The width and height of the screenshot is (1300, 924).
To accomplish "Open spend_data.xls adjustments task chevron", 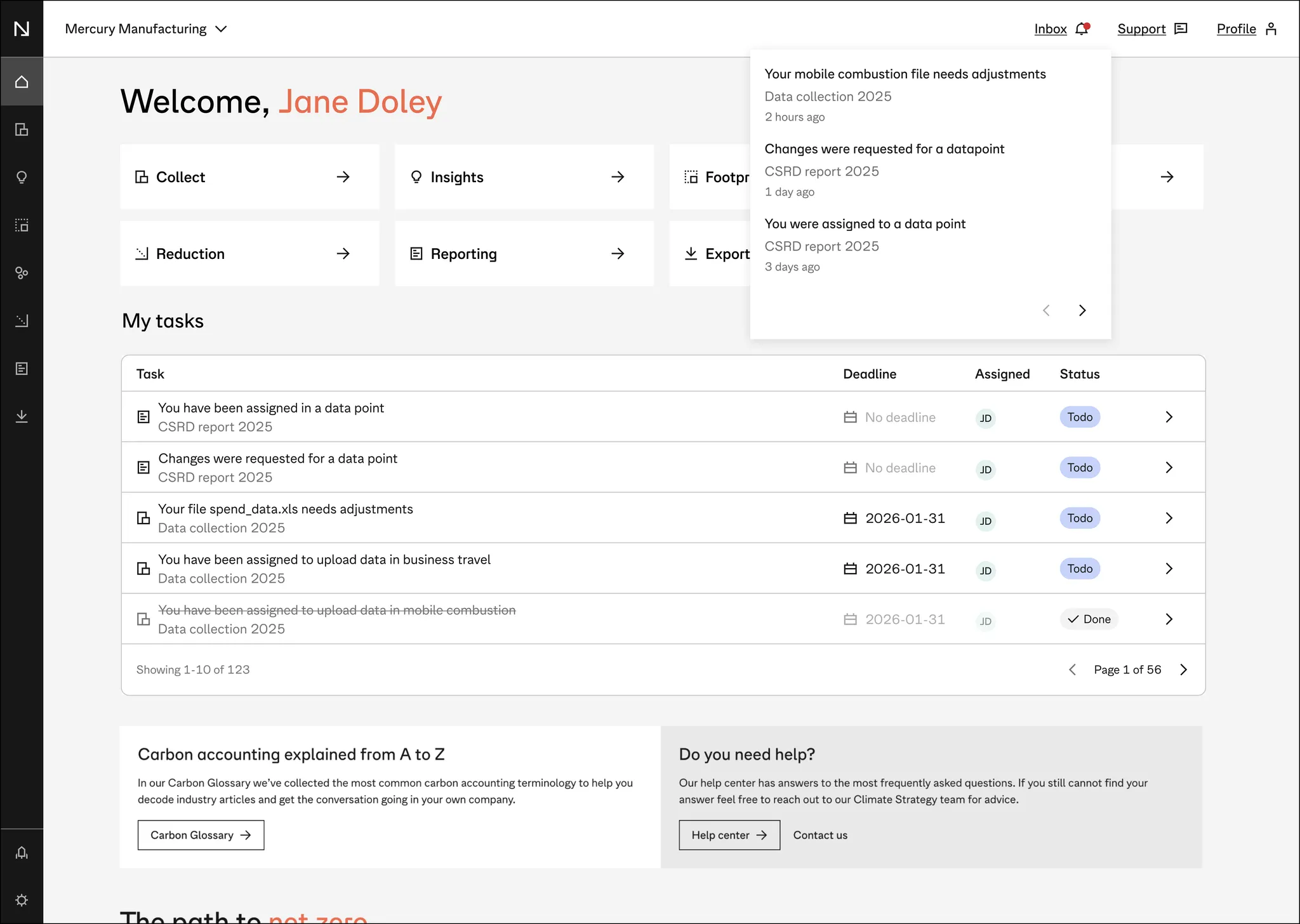I will tap(1169, 518).
